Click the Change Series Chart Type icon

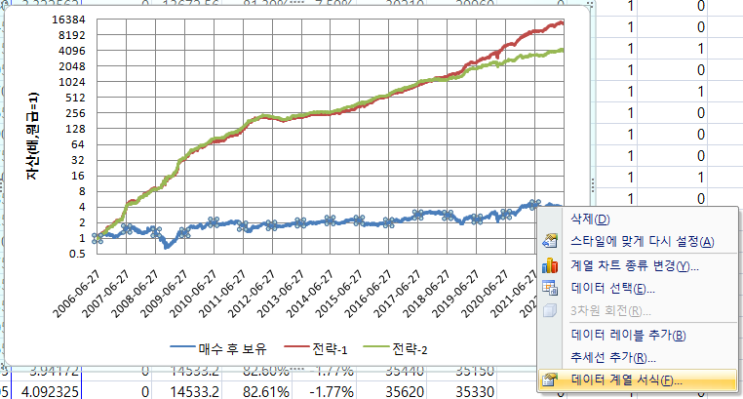550,265
